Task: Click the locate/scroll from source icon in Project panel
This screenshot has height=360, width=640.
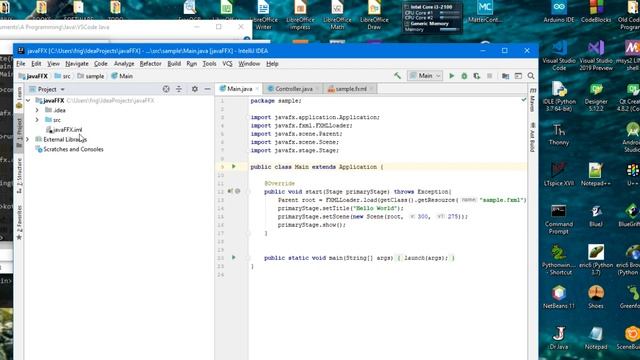Action: click(166, 89)
